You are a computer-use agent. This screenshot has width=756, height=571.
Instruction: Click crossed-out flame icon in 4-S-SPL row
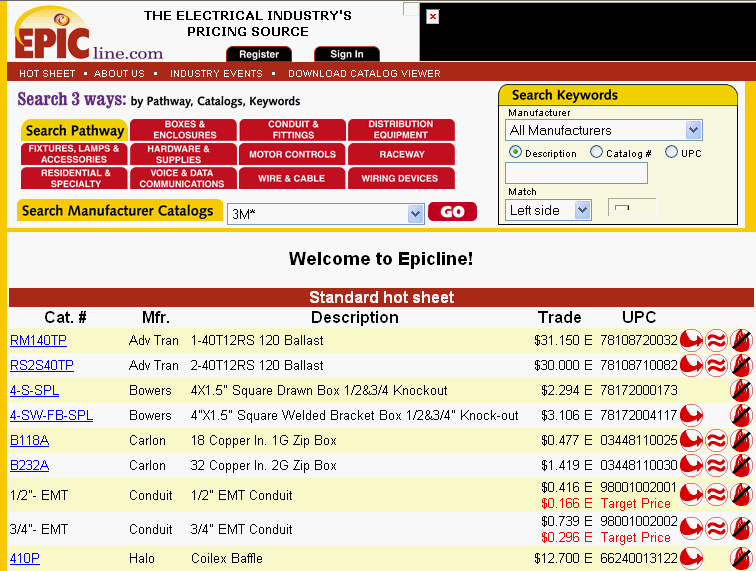[742, 390]
